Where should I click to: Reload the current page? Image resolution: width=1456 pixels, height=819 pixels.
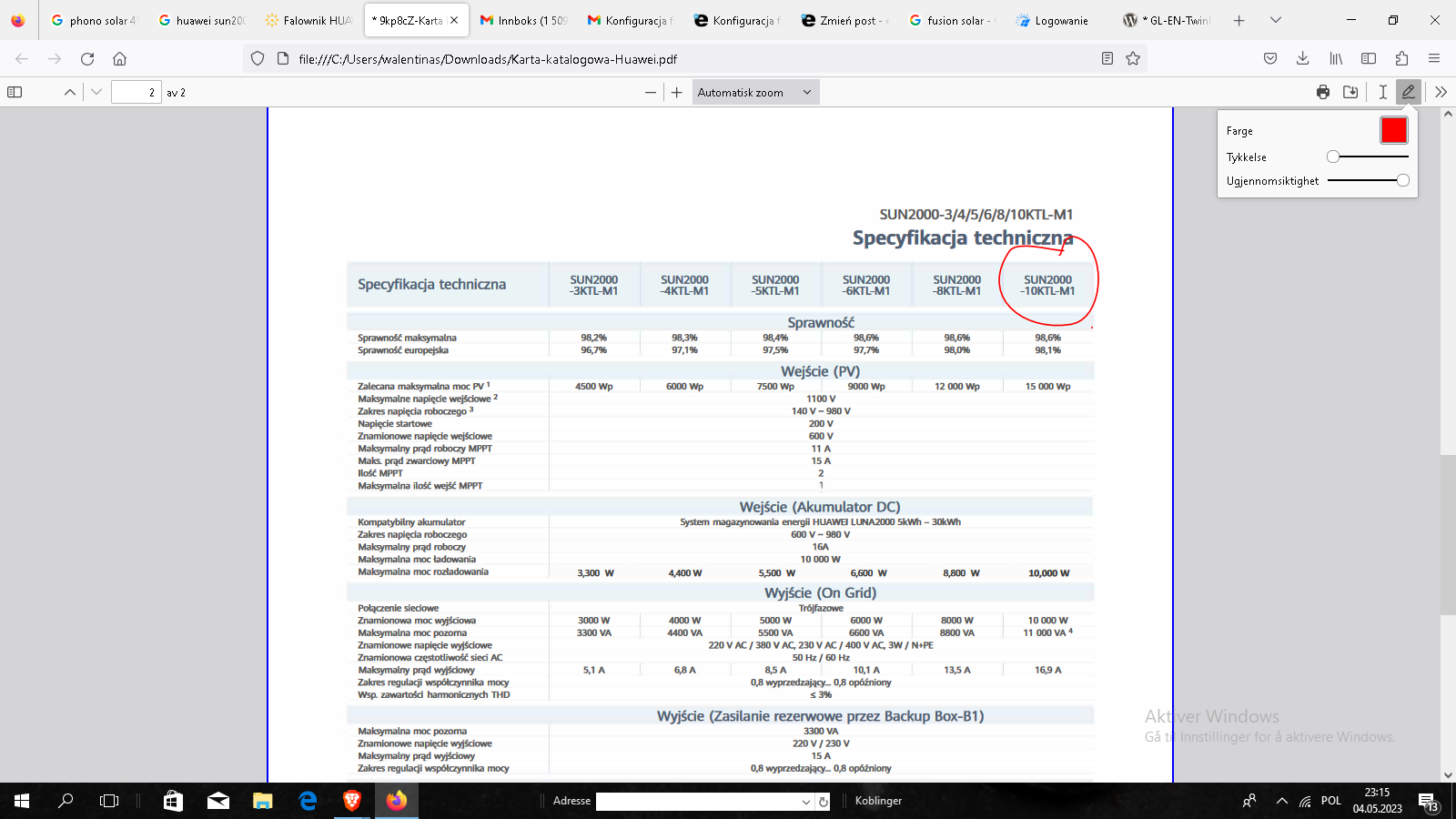point(87,58)
